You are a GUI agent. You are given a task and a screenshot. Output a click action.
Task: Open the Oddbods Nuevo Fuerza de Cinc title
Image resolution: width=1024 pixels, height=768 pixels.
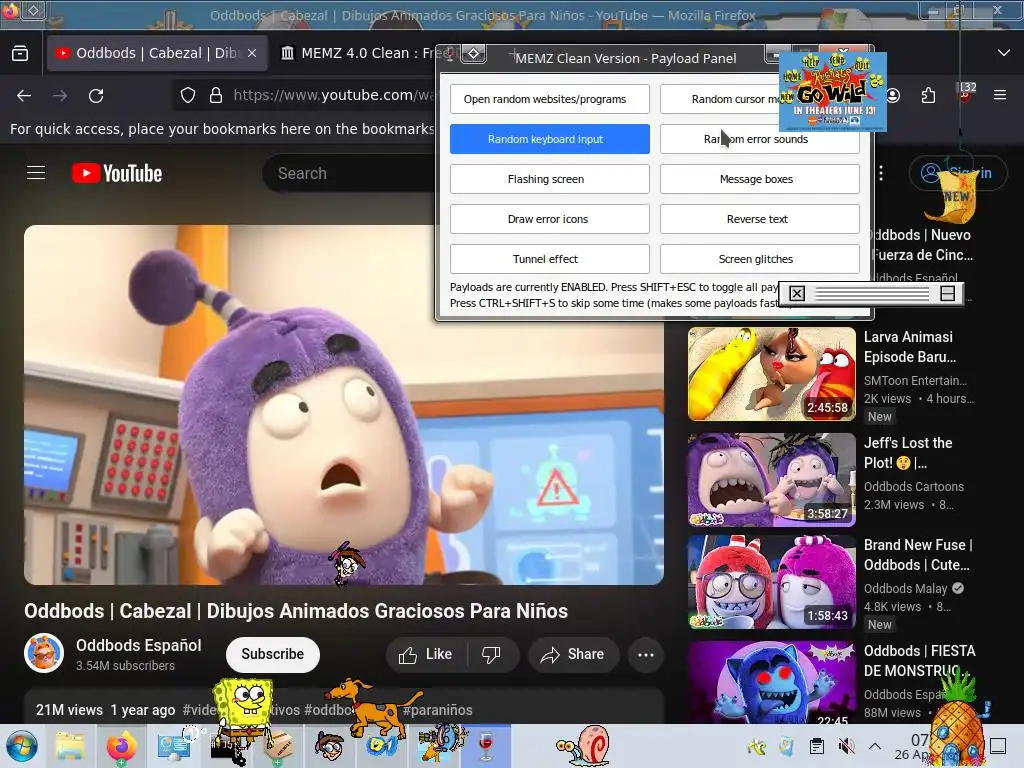[x=922, y=245]
